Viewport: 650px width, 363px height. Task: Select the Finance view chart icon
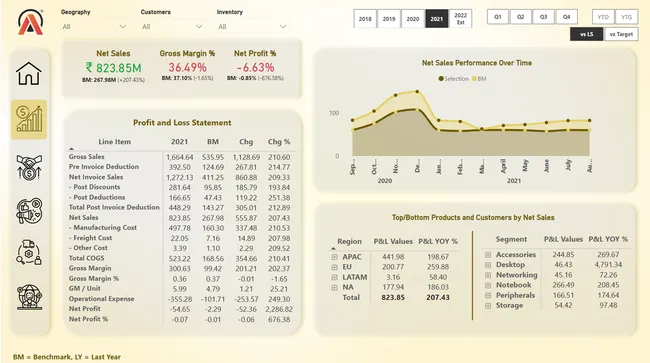(x=29, y=119)
